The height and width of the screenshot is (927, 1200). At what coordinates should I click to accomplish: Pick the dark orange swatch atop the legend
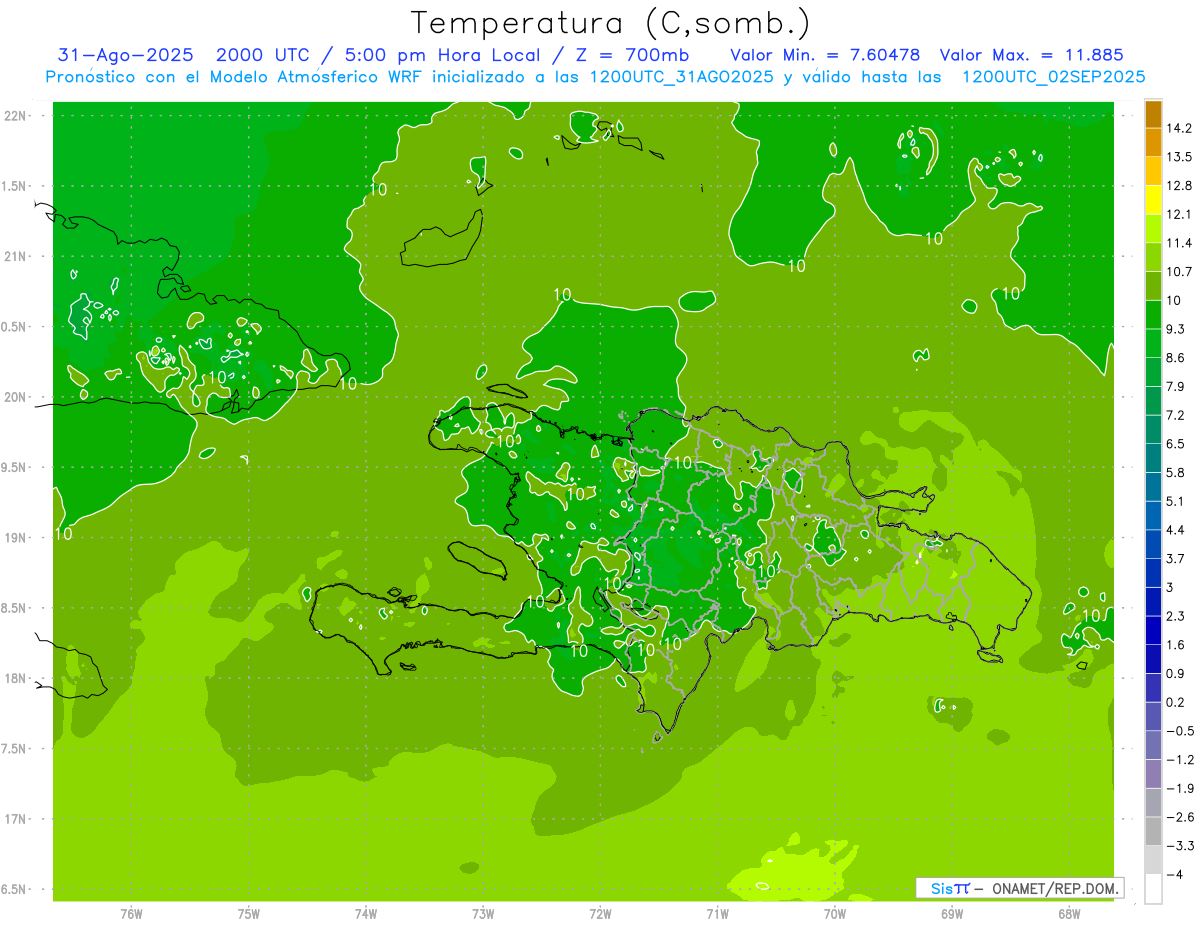tap(1153, 114)
